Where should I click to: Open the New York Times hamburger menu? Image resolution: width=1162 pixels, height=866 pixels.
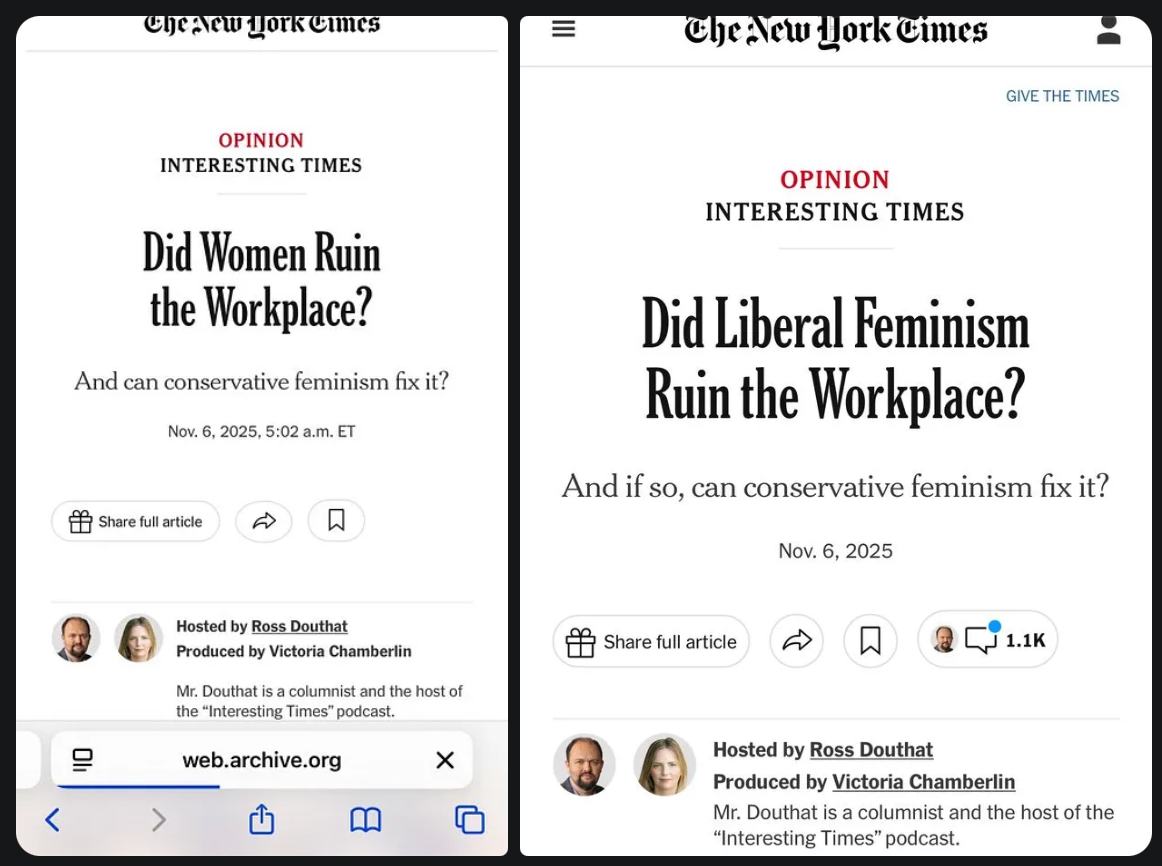tap(563, 29)
